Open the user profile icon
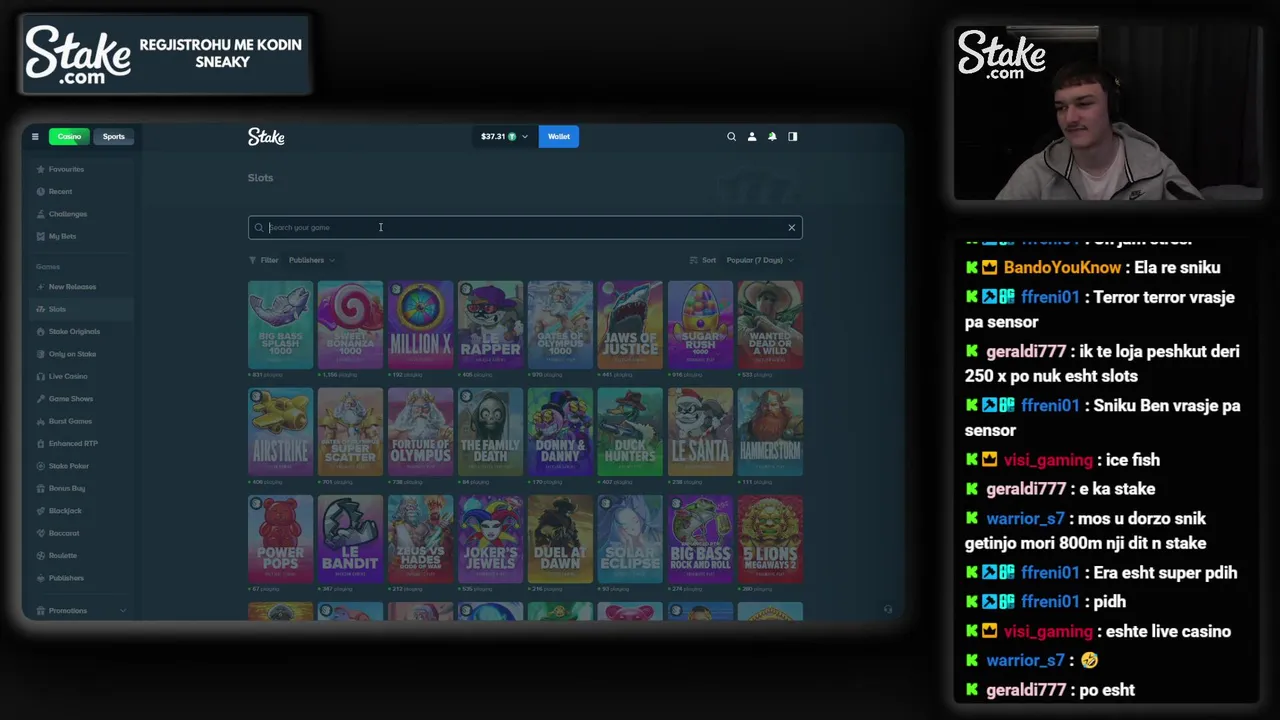Image resolution: width=1280 pixels, height=720 pixels. click(x=752, y=137)
